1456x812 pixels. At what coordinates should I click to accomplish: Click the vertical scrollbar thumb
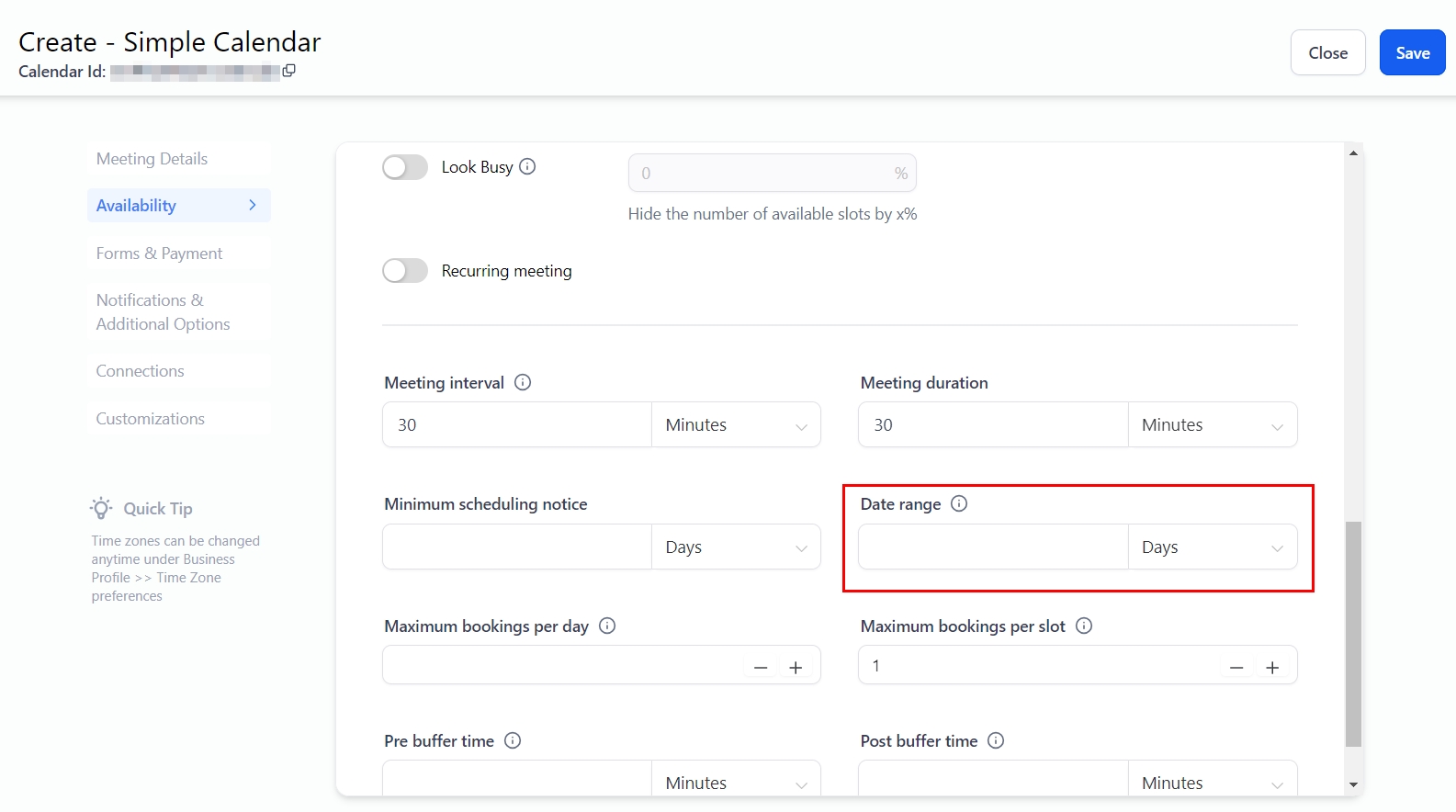(1353, 634)
